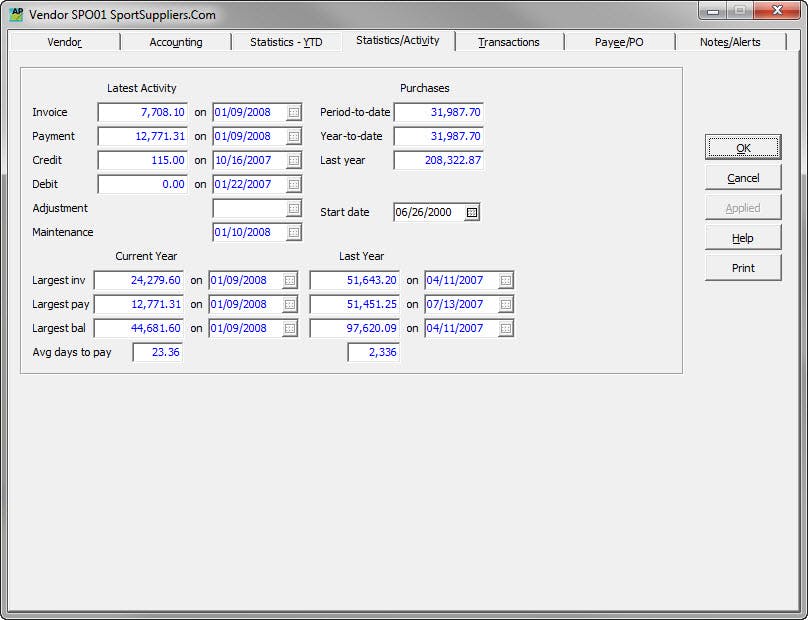808x620 pixels.
Task: Minimize the Vendor SPO01 window
Action: pos(713,11)
